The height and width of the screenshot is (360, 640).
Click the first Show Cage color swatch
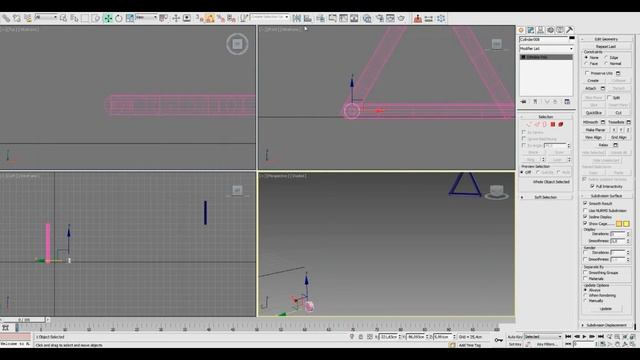tap(619, 224)
